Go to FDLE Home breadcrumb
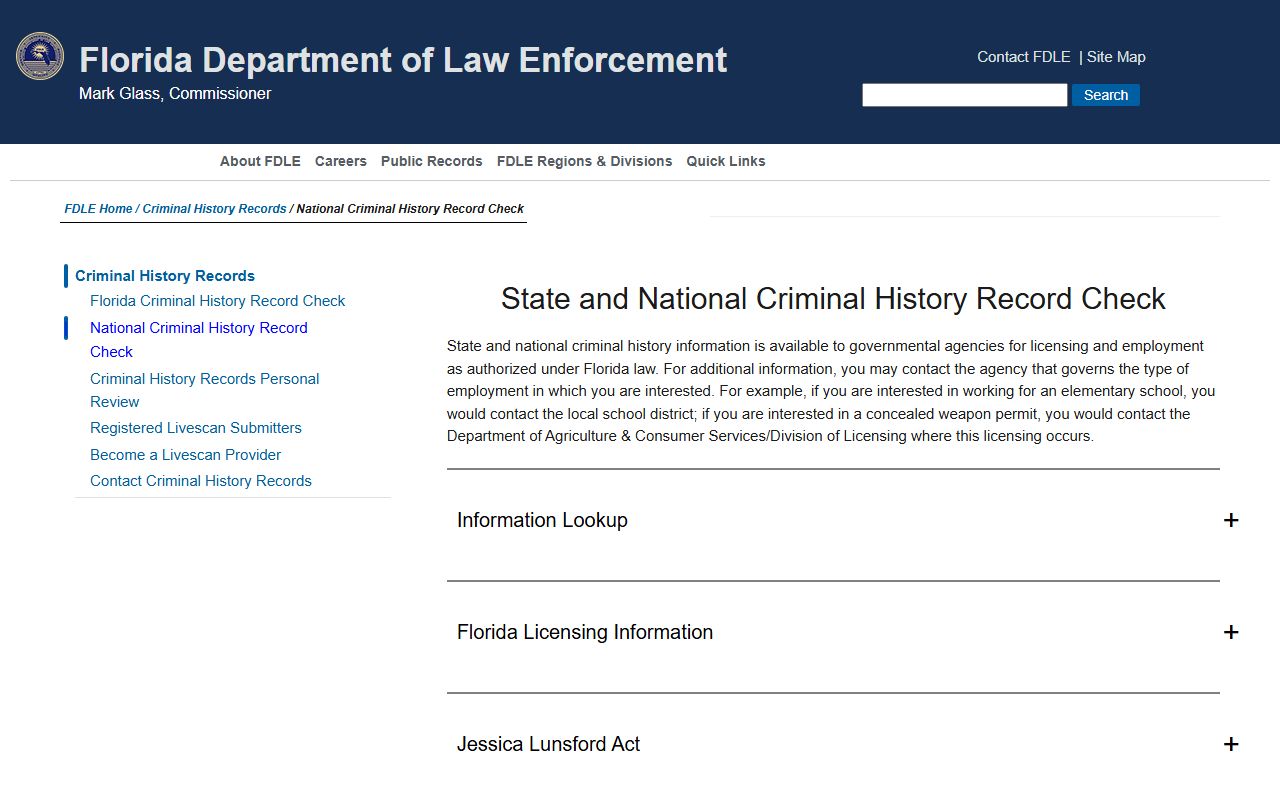 tap(98, 209)
